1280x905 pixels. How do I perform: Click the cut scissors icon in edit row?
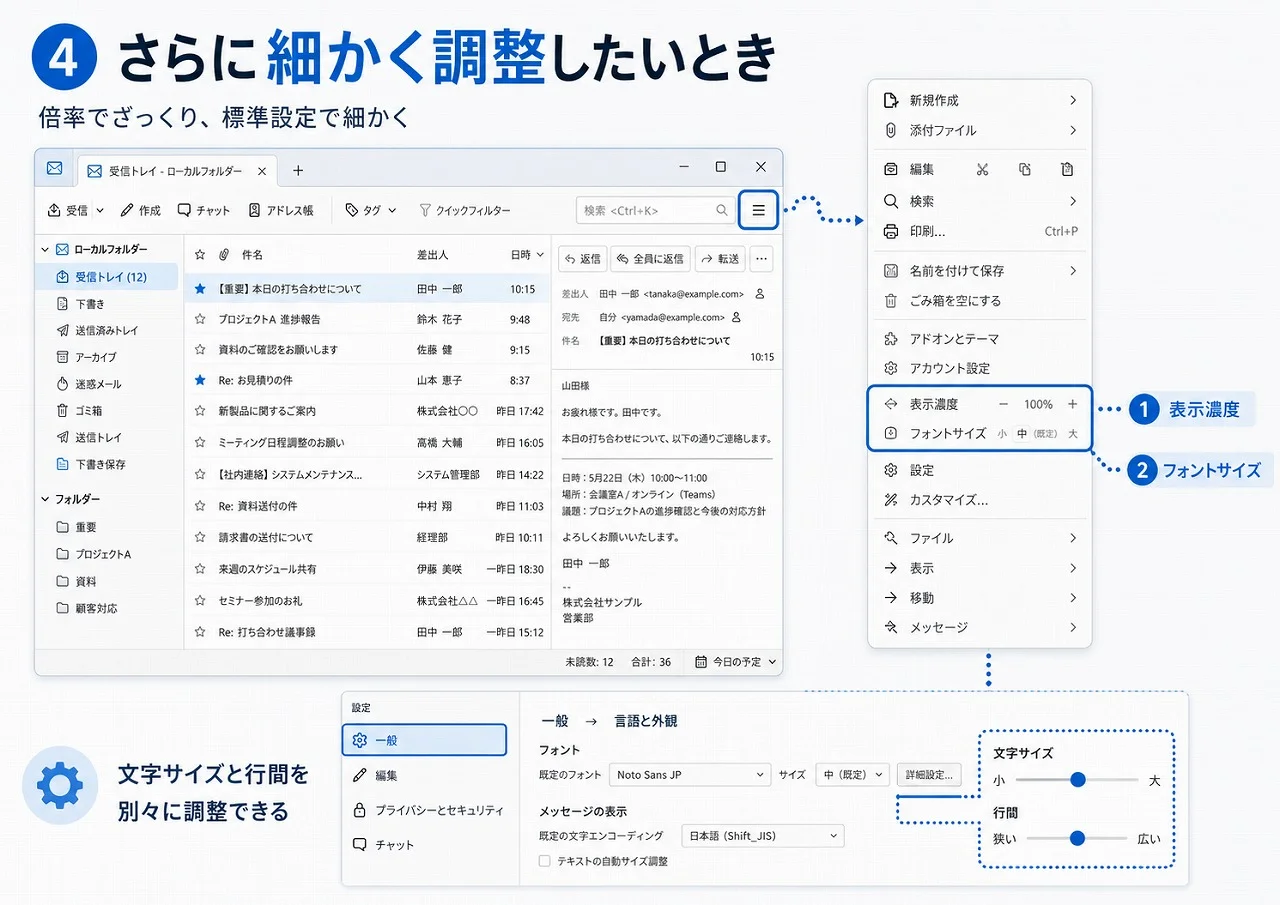coord(982,170)
